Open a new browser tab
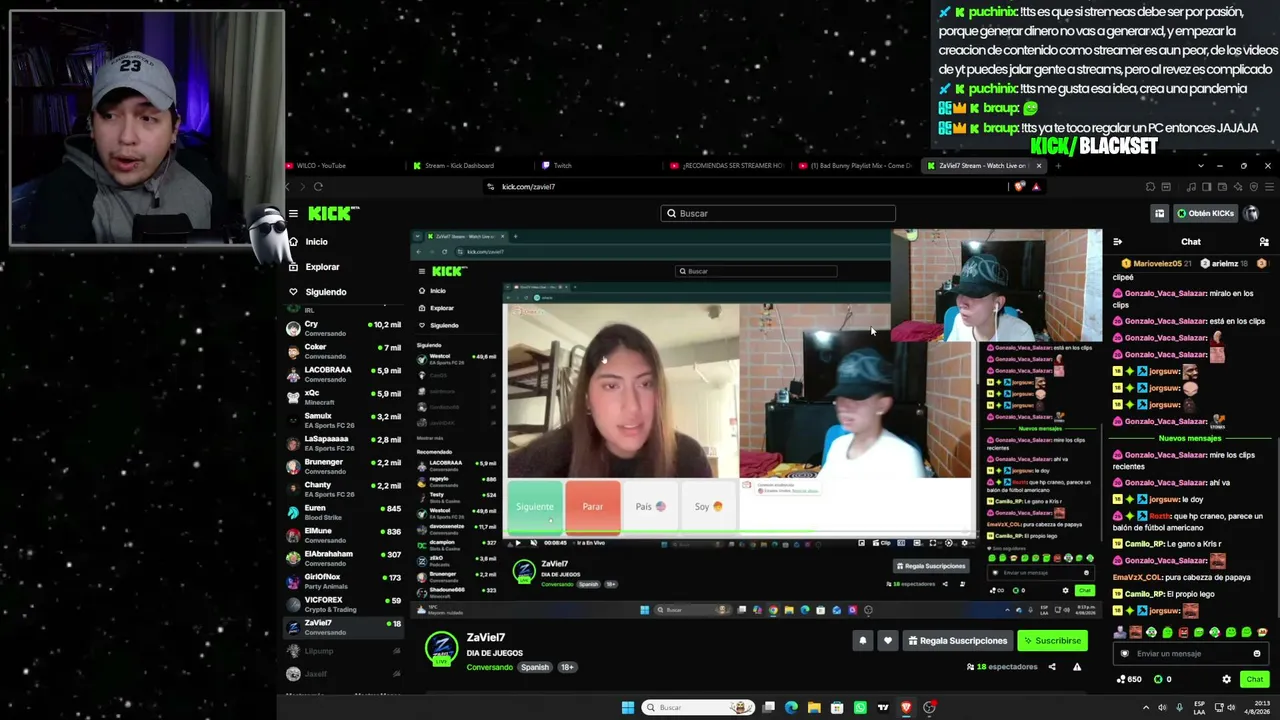The width and height of the screenshot is (1280, 720). [1058, 166]
